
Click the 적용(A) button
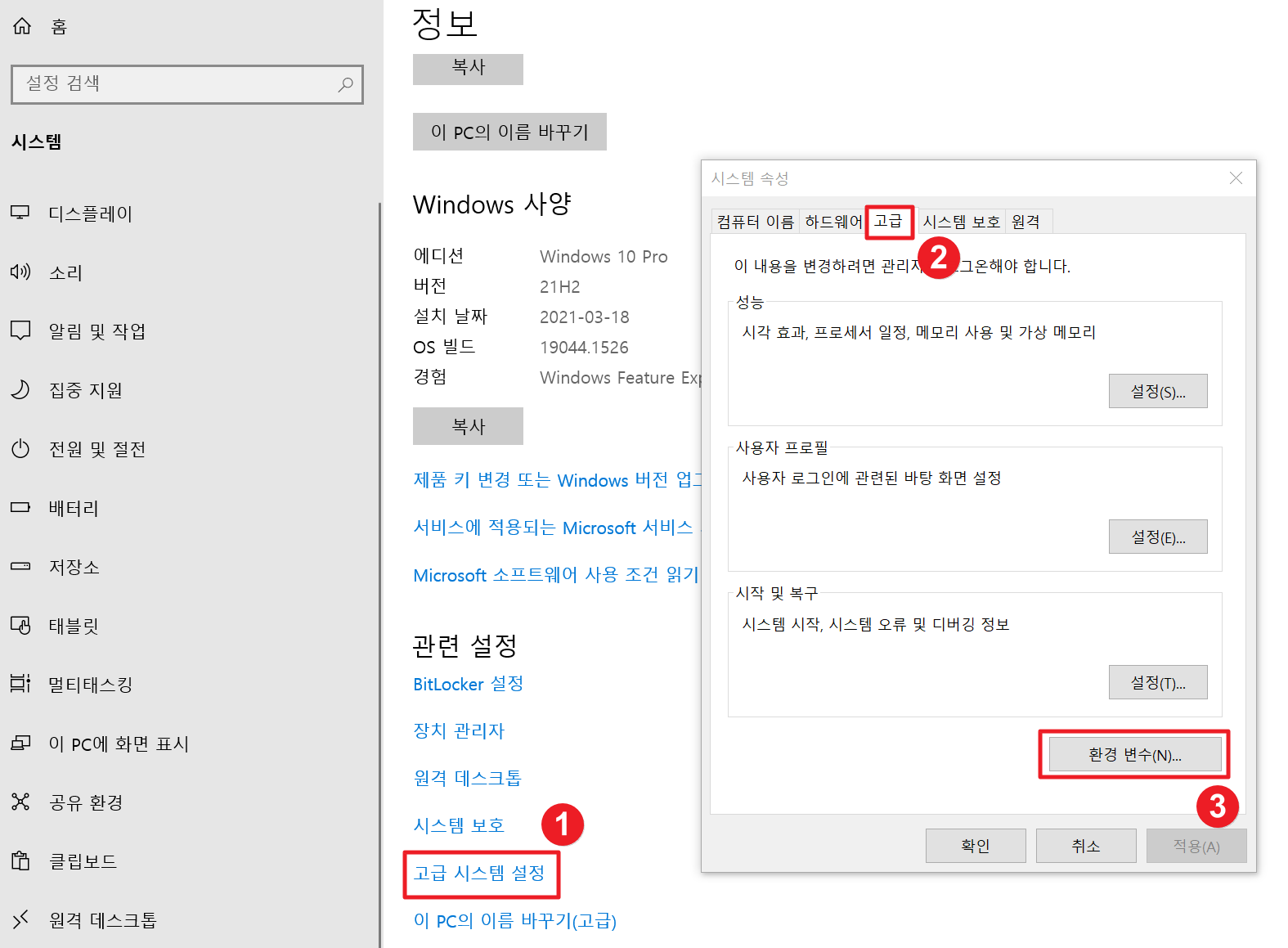click(1196, 846)
